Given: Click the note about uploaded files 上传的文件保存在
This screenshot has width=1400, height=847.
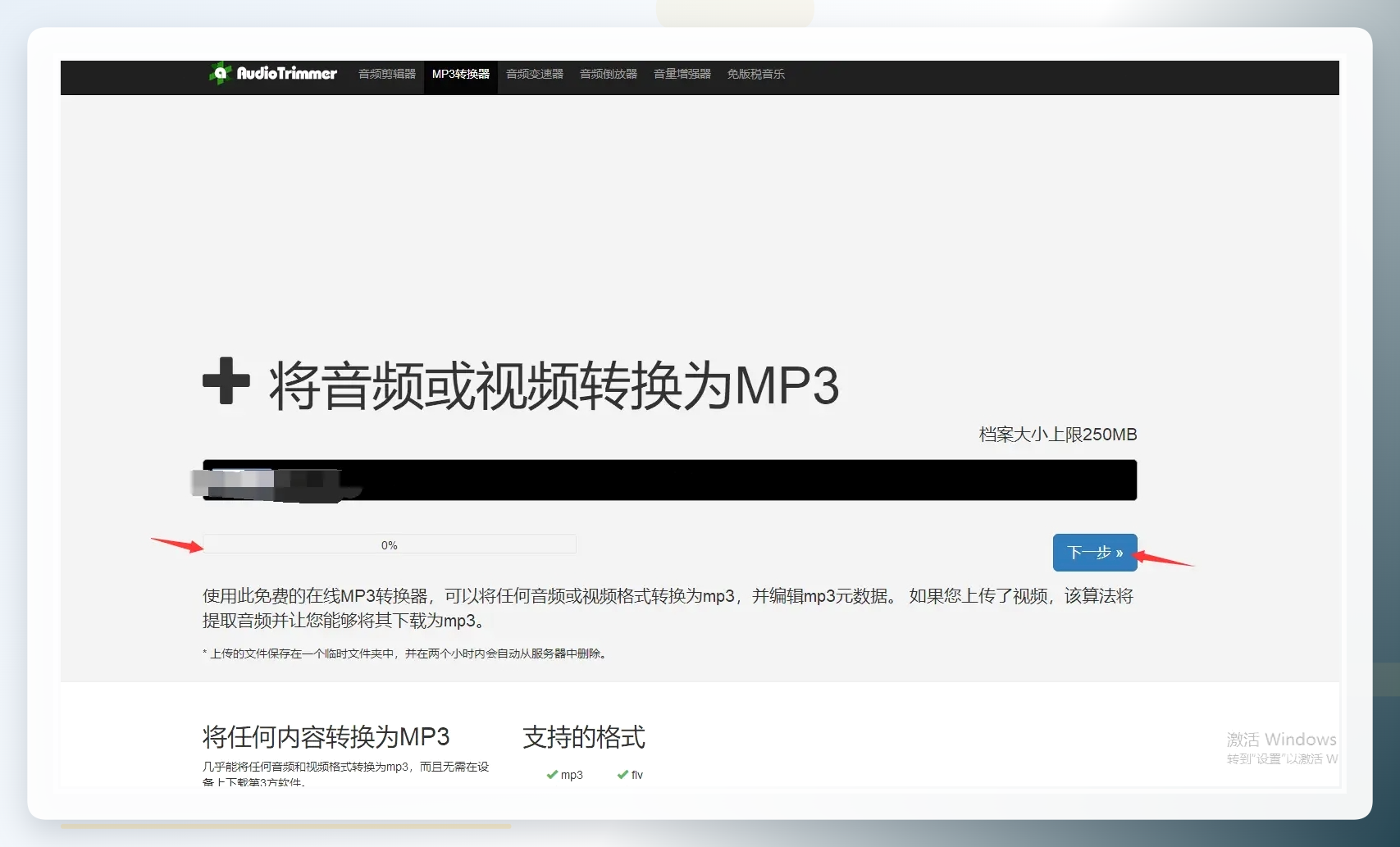Looking at the screenshot, I should [404, 653].
